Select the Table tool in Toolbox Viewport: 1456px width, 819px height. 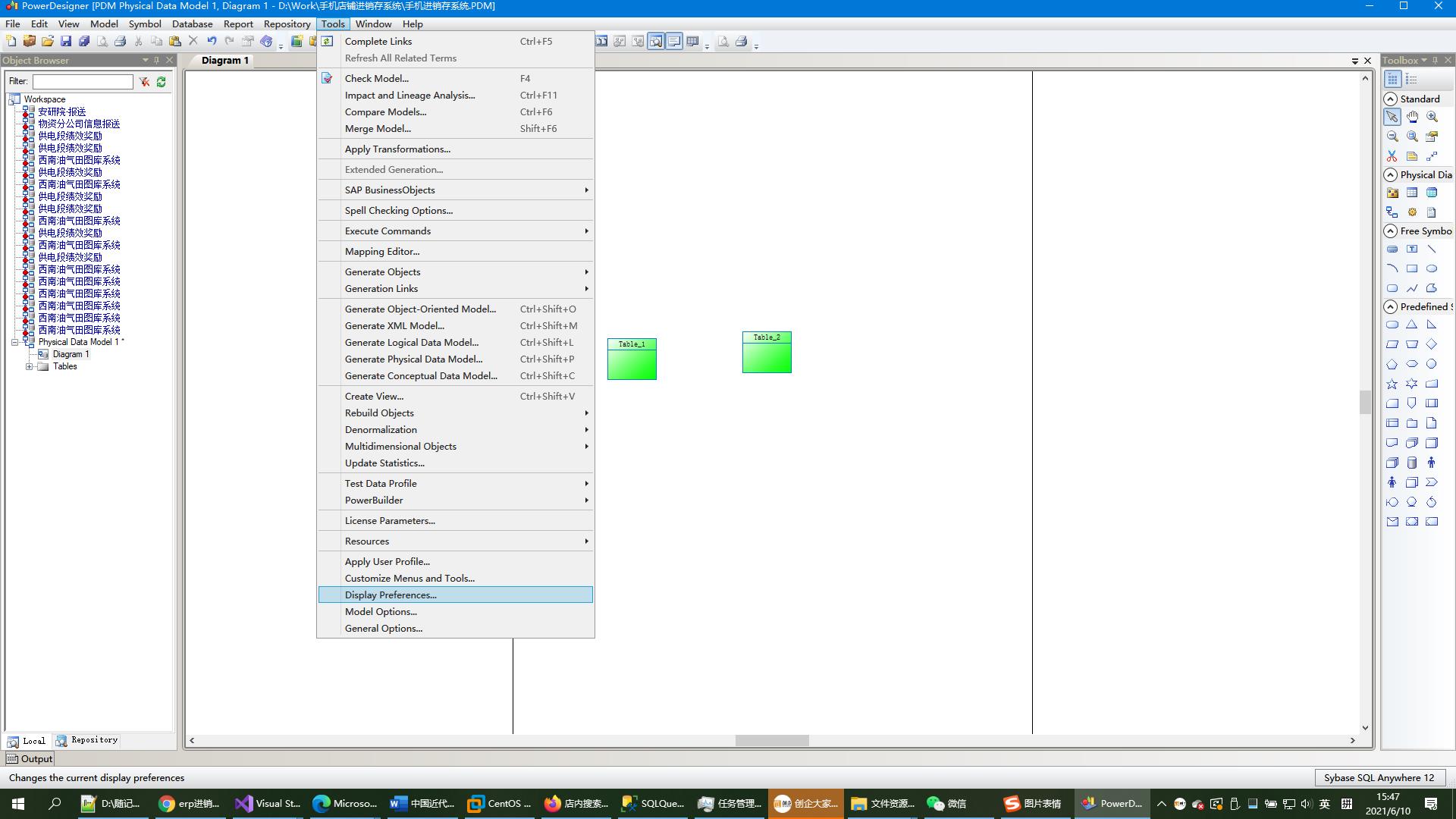point(1412,193)
